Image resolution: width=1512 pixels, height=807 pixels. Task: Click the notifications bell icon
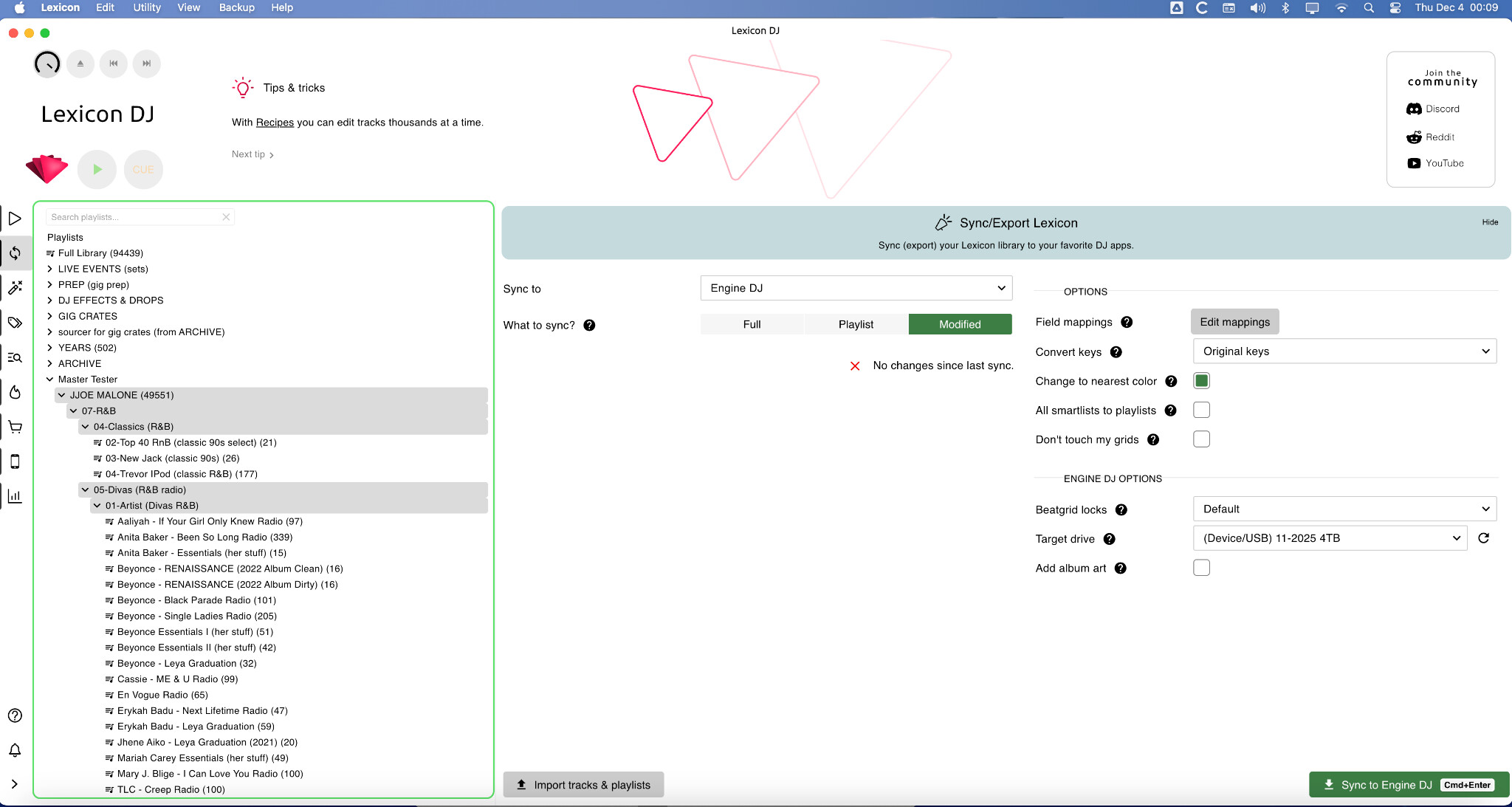click(15, 750)
